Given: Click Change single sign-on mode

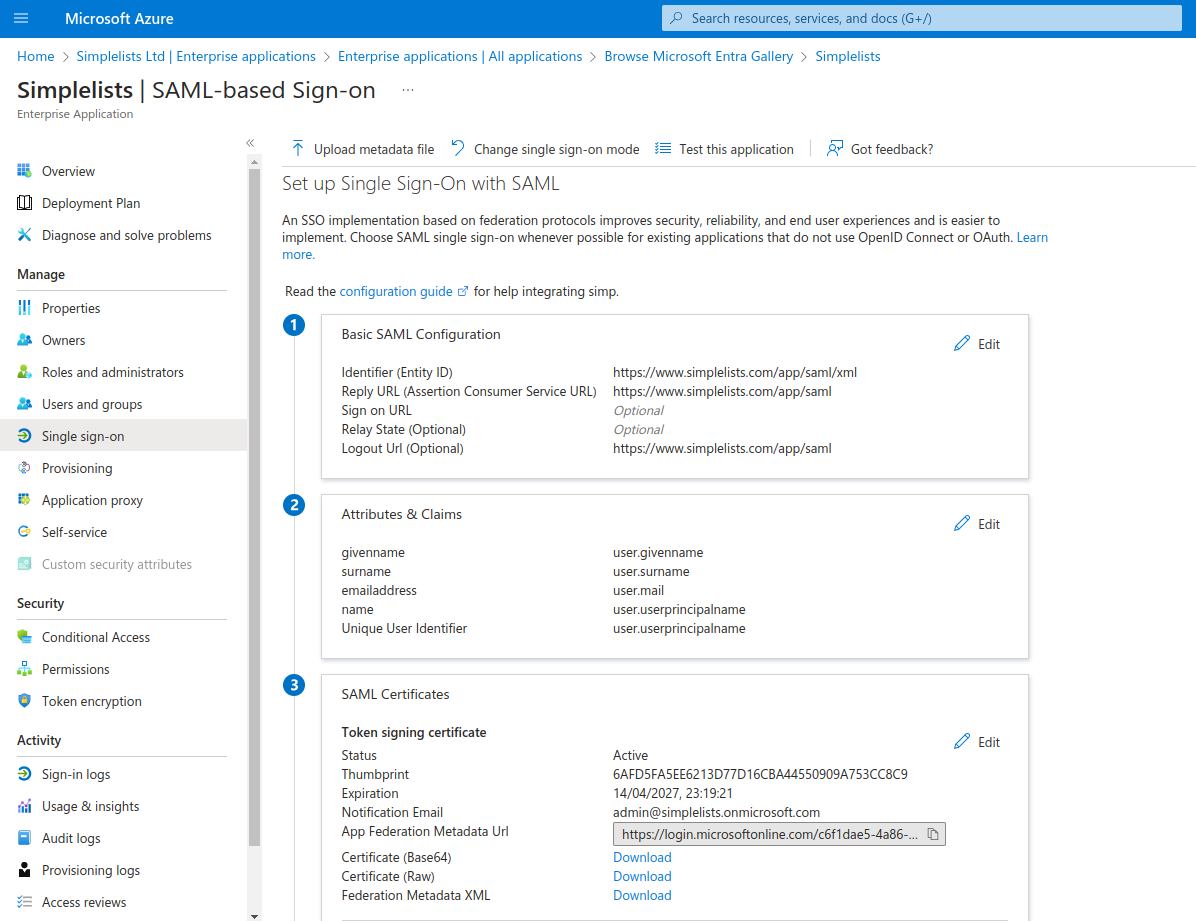Looking at the screenshot, I should (x=545, y=149).
